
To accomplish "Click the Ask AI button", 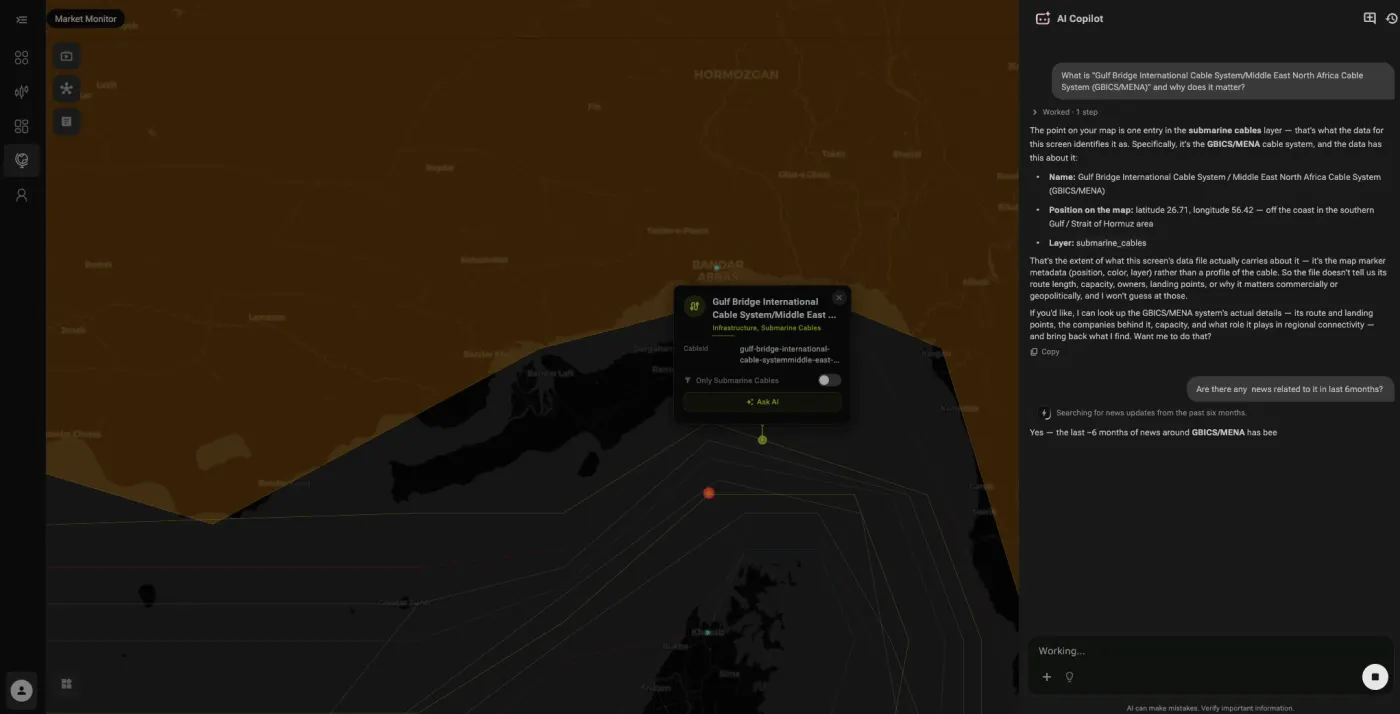I will tap(762, 402).
